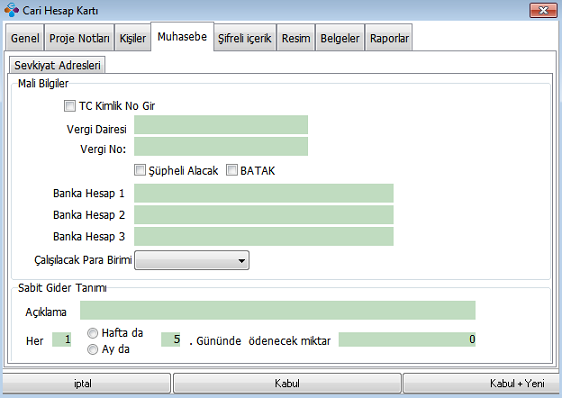The image size is (562, 398).
Task: Open the Belgeler tab
Action: [340, 38]
